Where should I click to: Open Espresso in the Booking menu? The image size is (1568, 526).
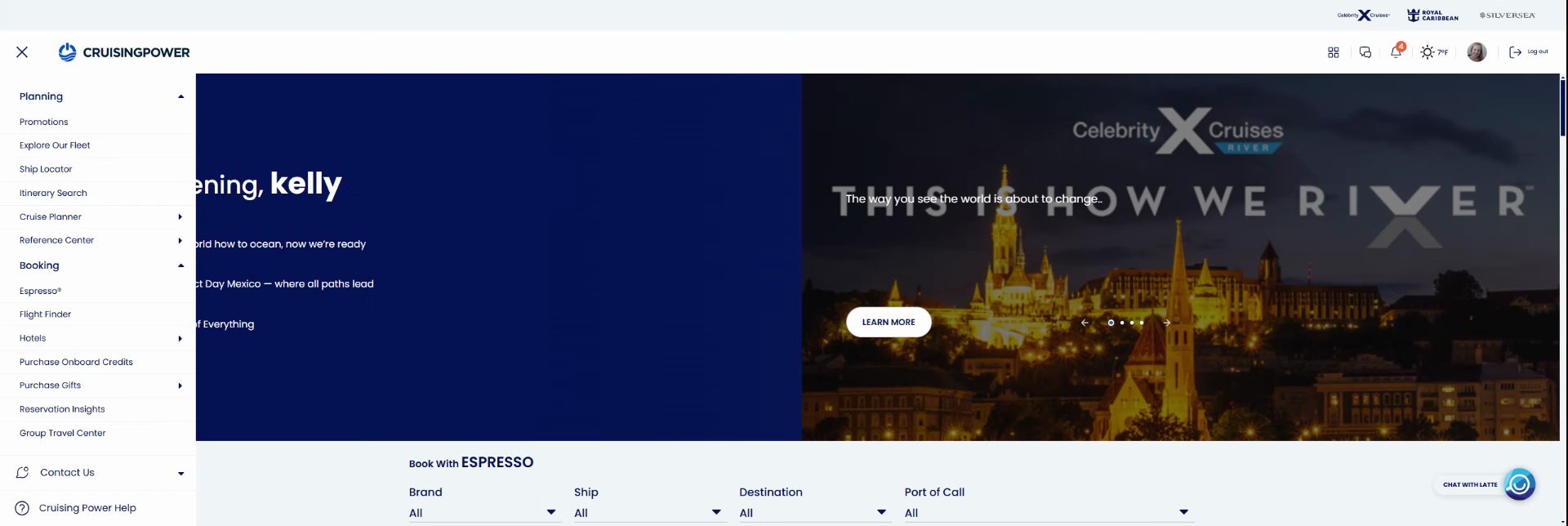(41, 291)
